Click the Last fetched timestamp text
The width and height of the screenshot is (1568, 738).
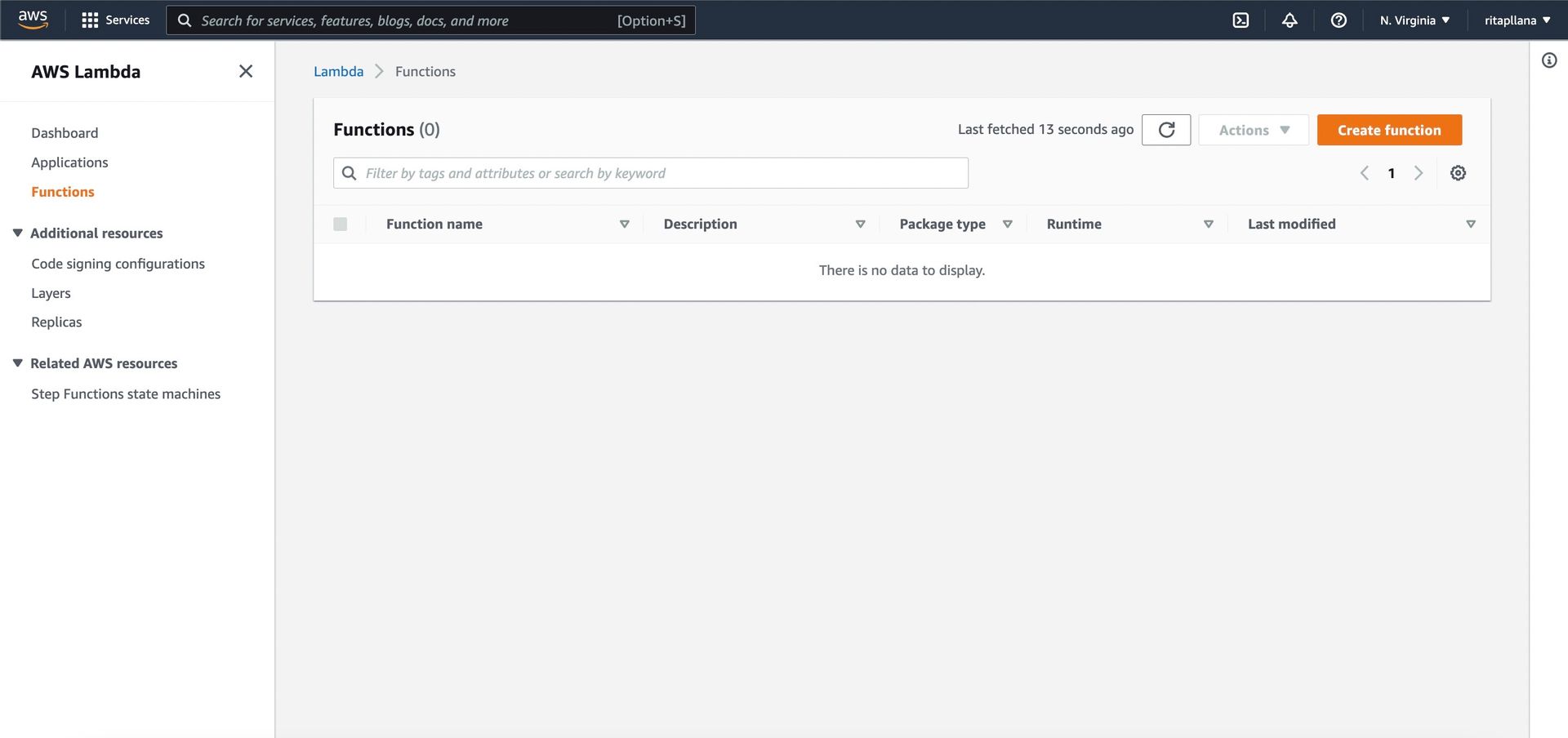[x=1045, y=129]
